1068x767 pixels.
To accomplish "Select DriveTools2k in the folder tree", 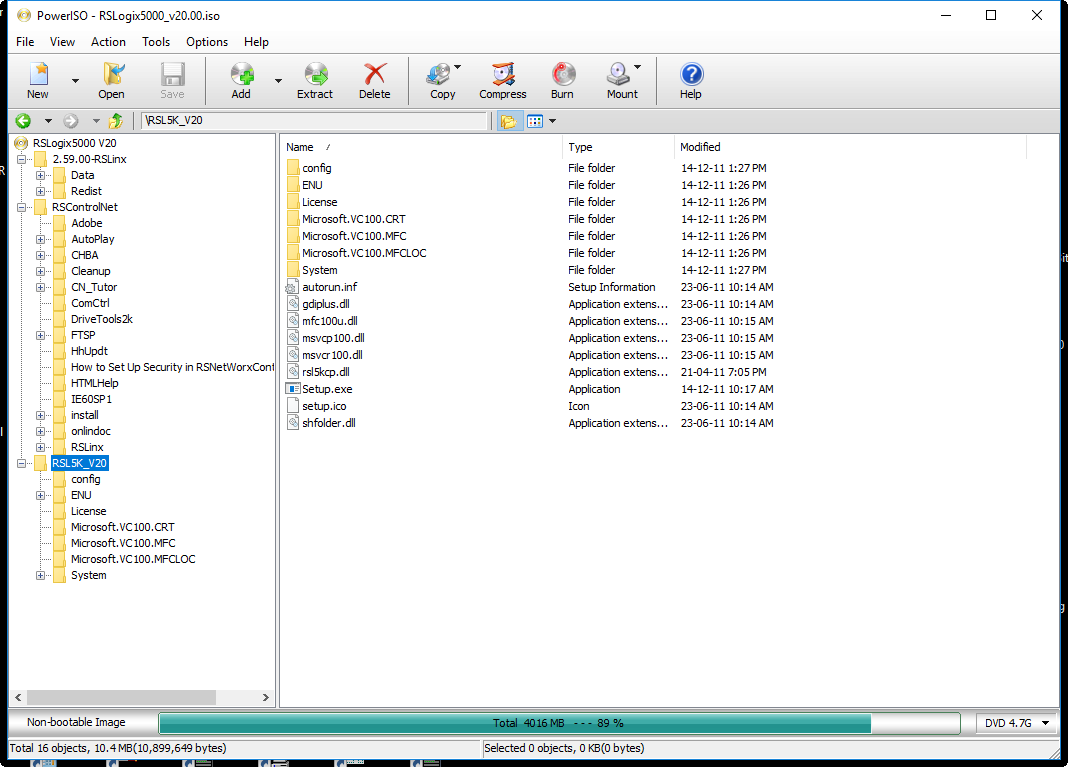I will click(x=102, y=319).
